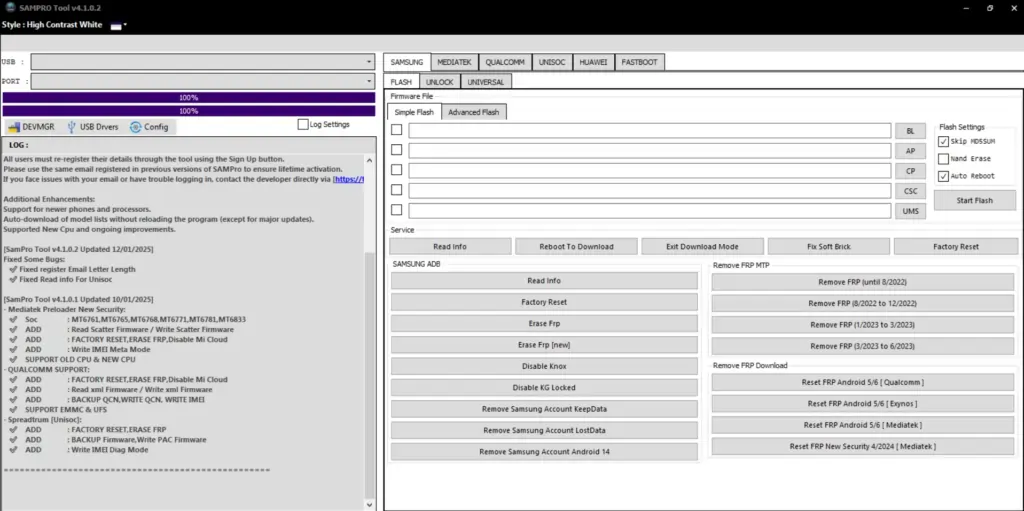Click Disable KG Locked button
Image resolution: width=1024 pixels, height=511 pixels.
[x=544, y=387]
